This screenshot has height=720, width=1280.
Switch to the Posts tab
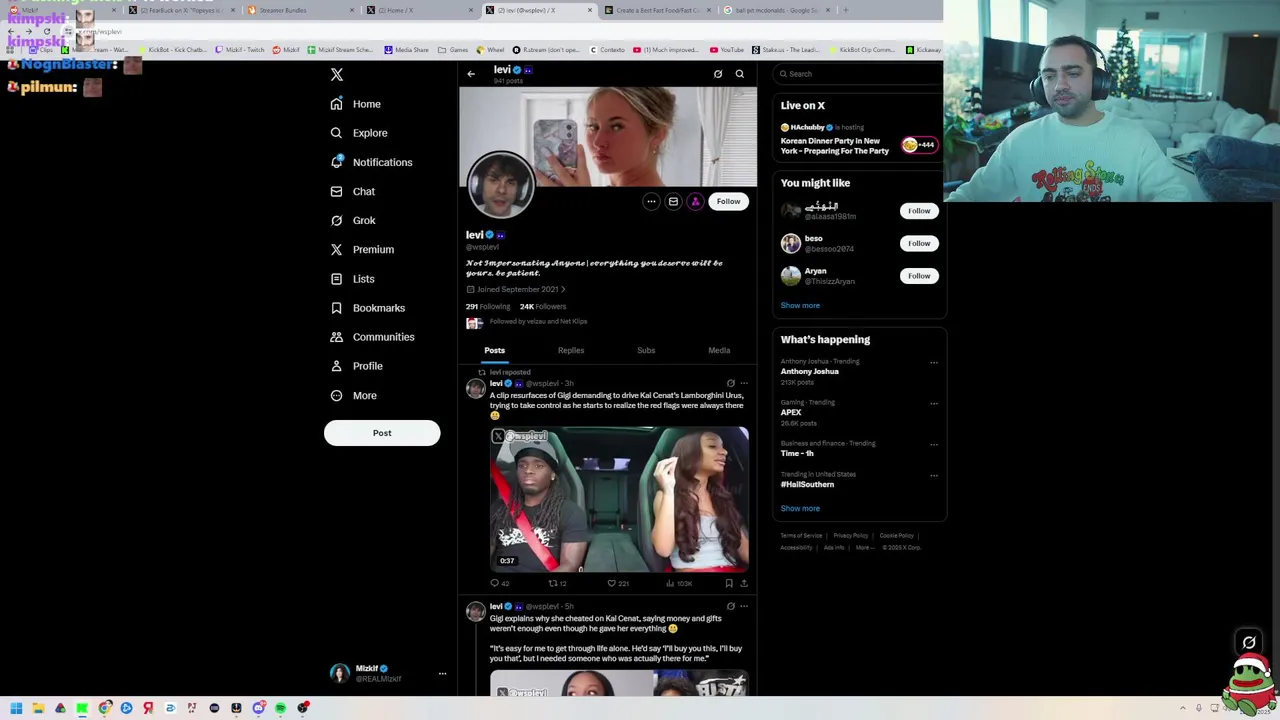click(495, 350)
